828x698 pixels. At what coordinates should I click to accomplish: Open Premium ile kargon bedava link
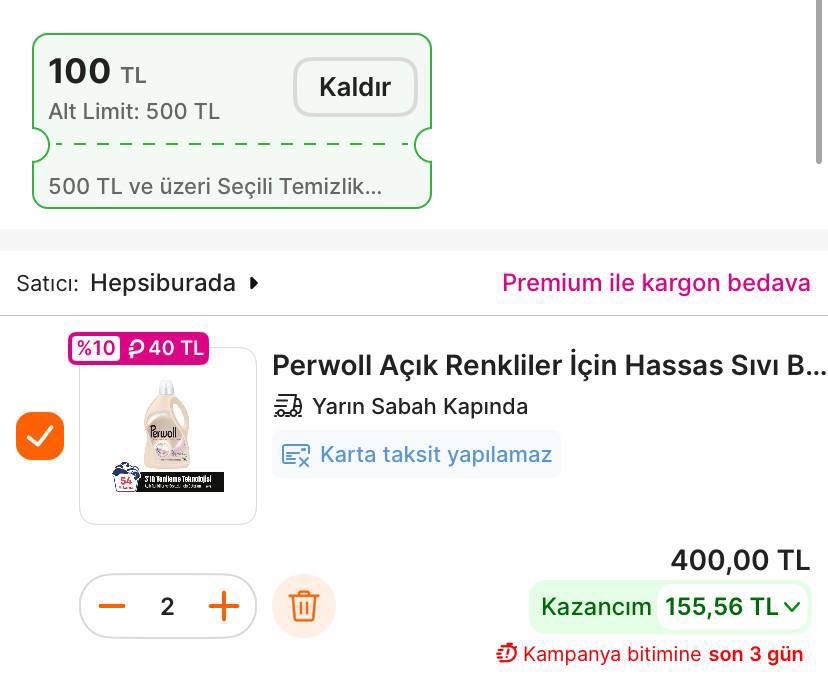click(x=656, y=283)
